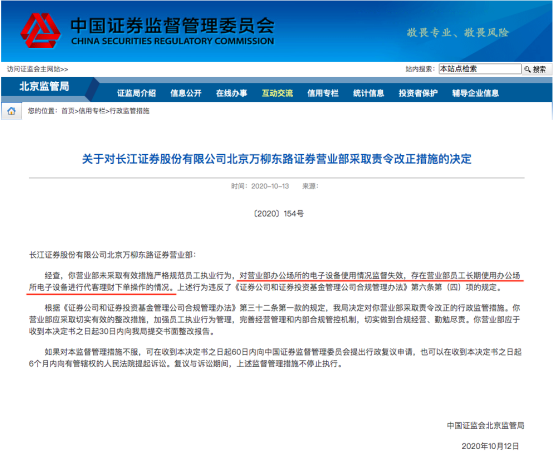The image size is (554, 454).
Task: Go to the 信用专栏 navigation item
Action: [323, 93]
